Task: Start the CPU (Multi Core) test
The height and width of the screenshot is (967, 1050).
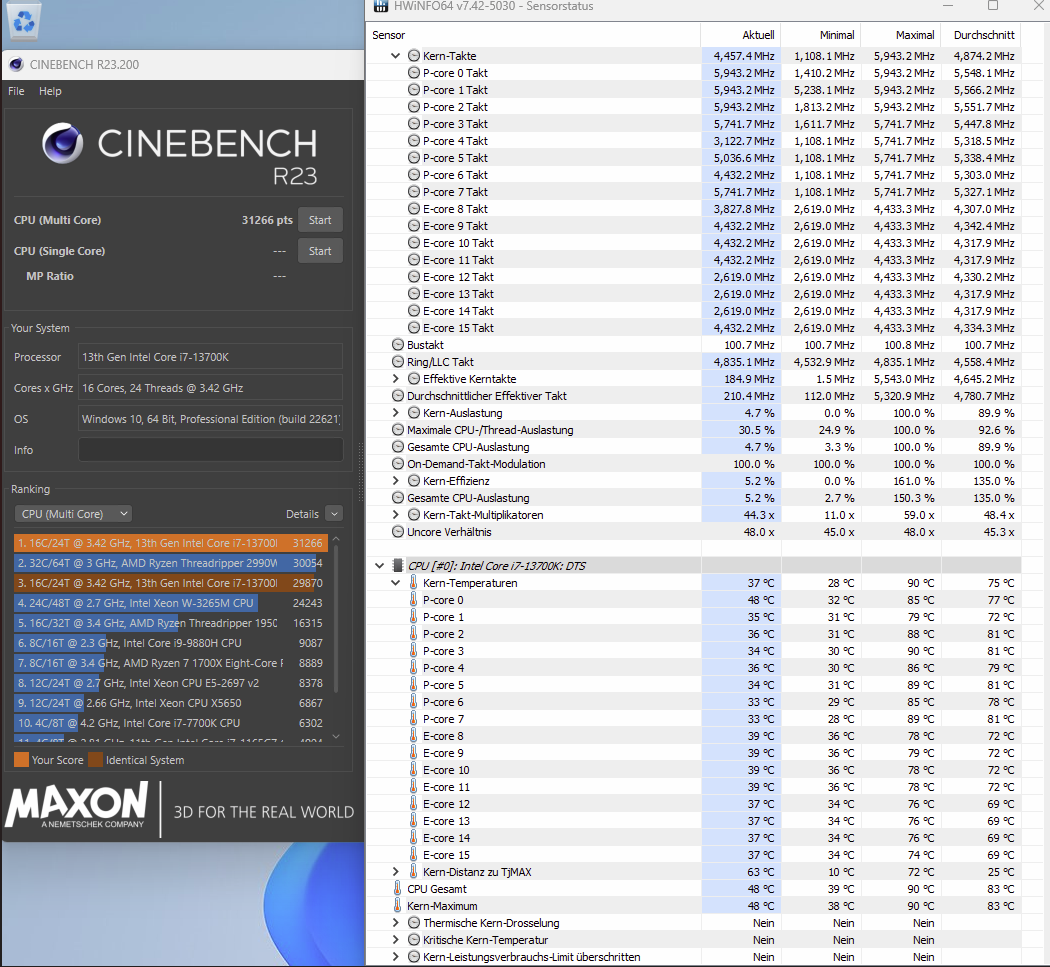Action: pyautogui.click(x=320, y=220)
